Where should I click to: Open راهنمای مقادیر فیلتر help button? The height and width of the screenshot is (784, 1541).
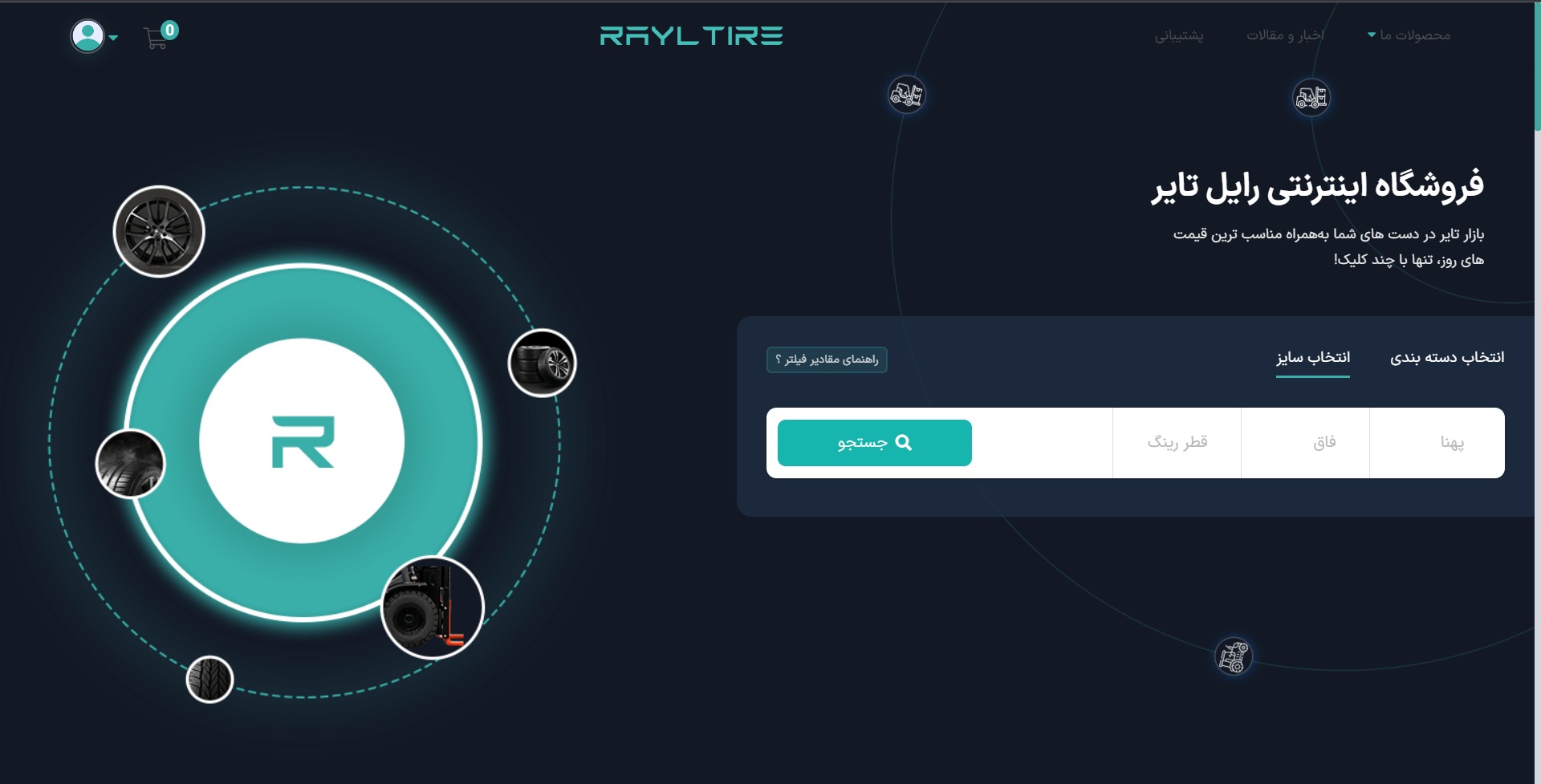coord(827,360)
